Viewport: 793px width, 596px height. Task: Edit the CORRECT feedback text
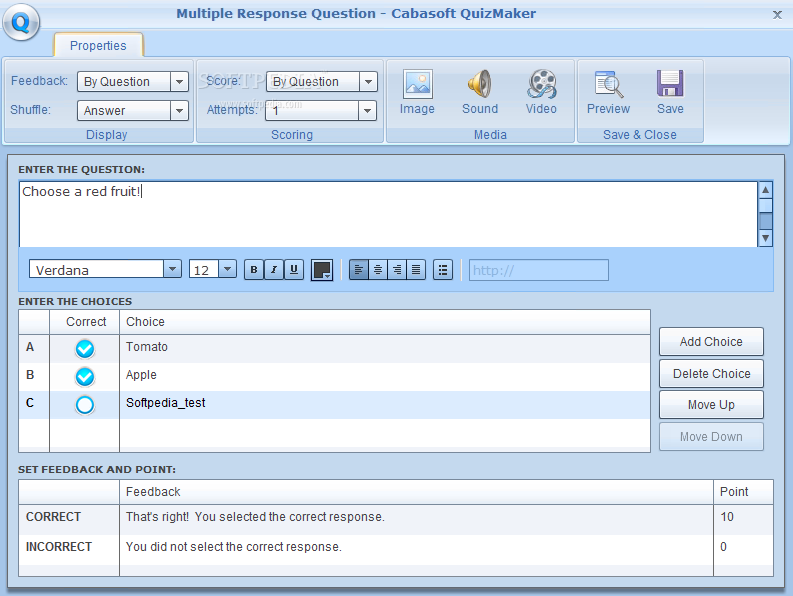coord(255,517)
